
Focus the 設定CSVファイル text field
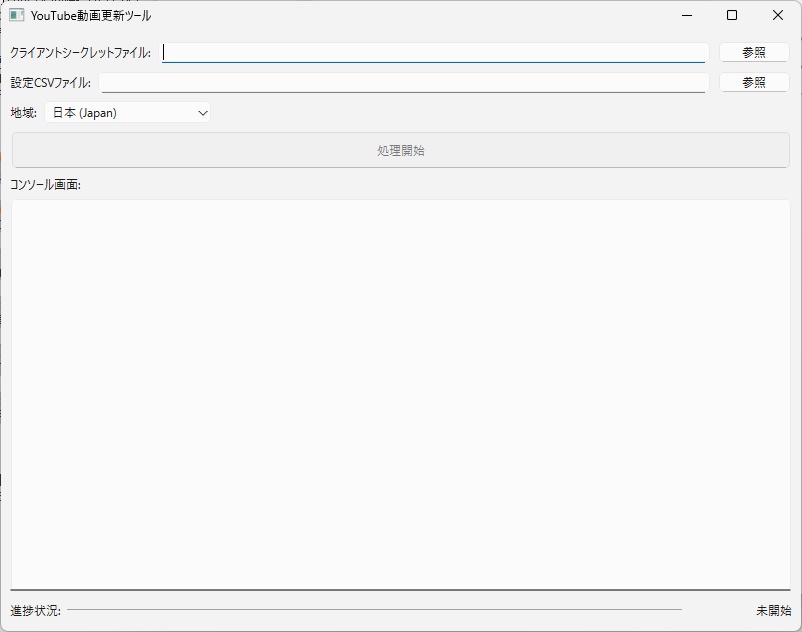tap(400, 82)
